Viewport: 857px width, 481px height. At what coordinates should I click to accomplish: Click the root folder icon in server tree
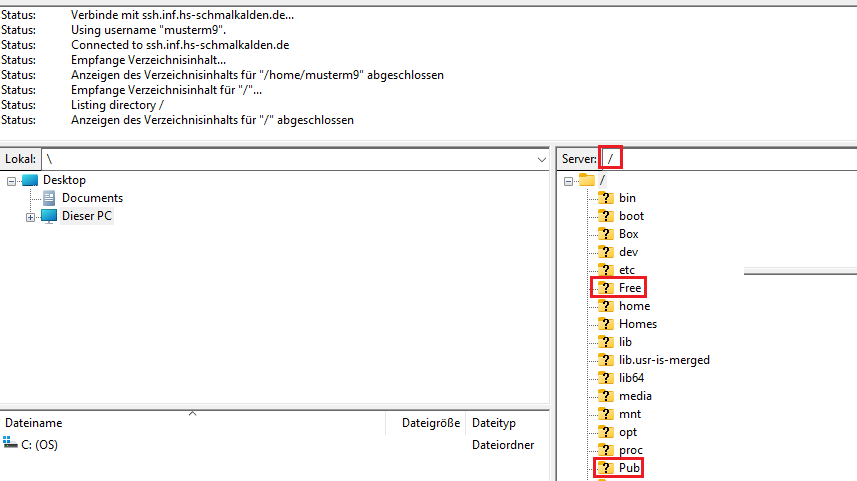(587, 180)
